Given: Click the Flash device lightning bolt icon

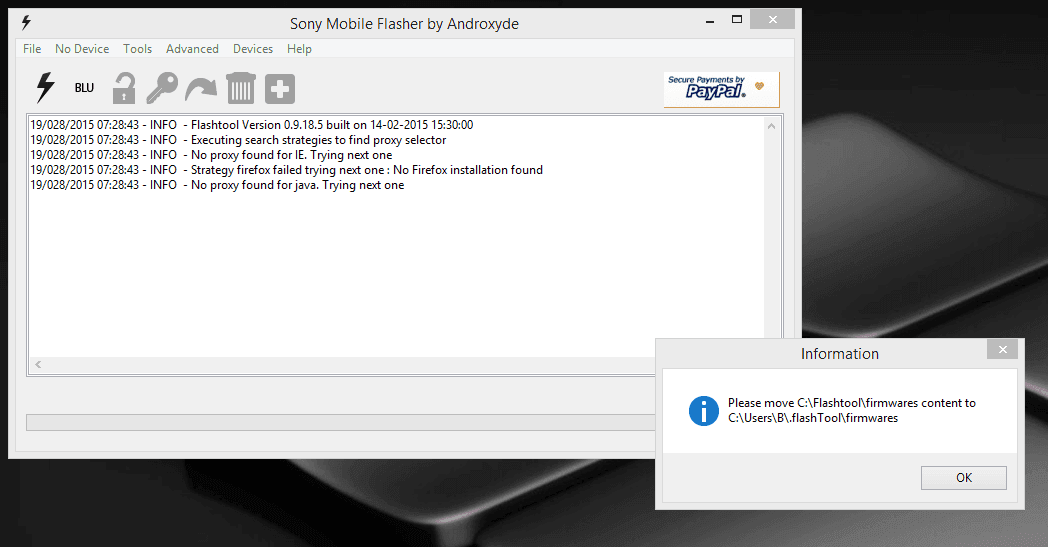Looking at the screenshot, I should point(45,88).
